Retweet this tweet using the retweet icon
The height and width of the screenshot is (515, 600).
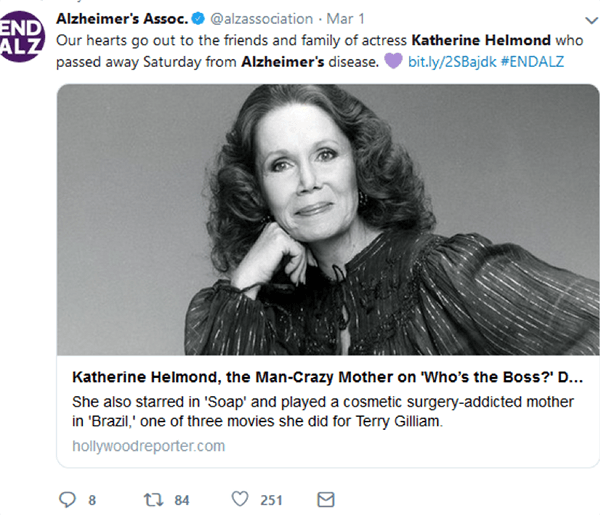pos(151,499)
